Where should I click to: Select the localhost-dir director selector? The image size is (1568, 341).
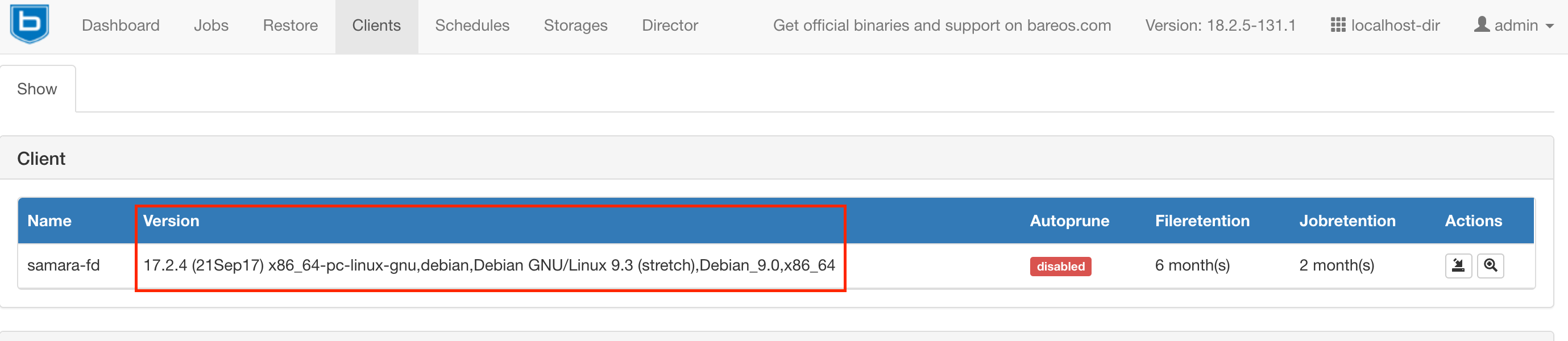point(1395,26)
